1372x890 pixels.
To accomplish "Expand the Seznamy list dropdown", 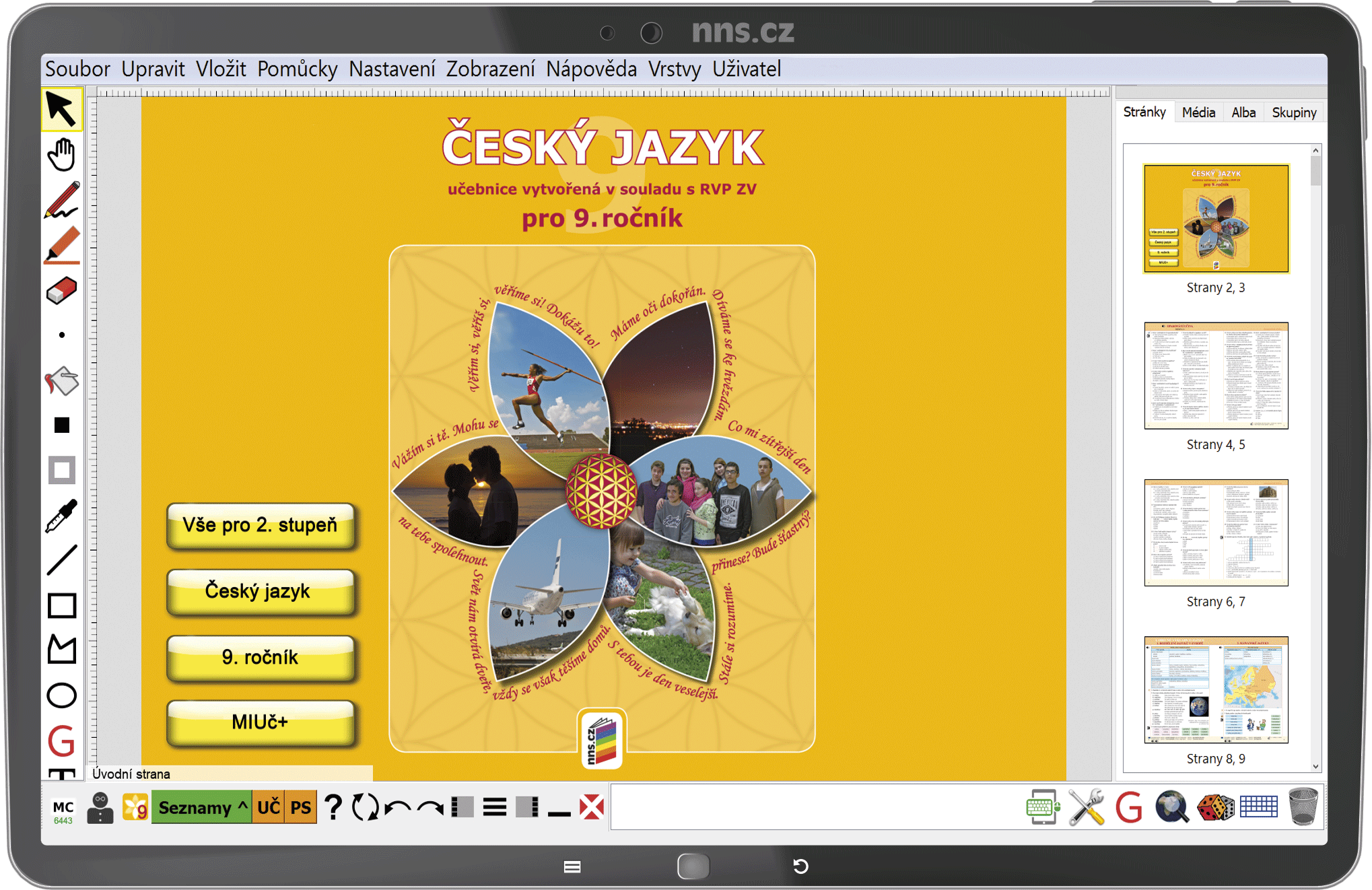I will click(201, 807).
